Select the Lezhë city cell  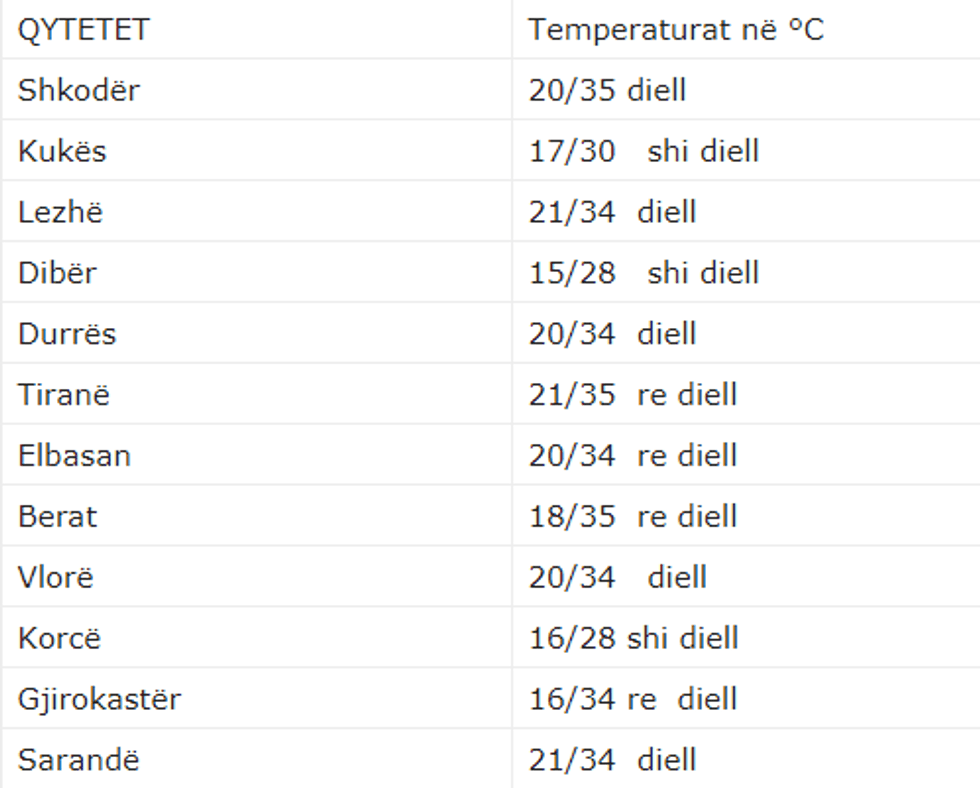[59, 212]
